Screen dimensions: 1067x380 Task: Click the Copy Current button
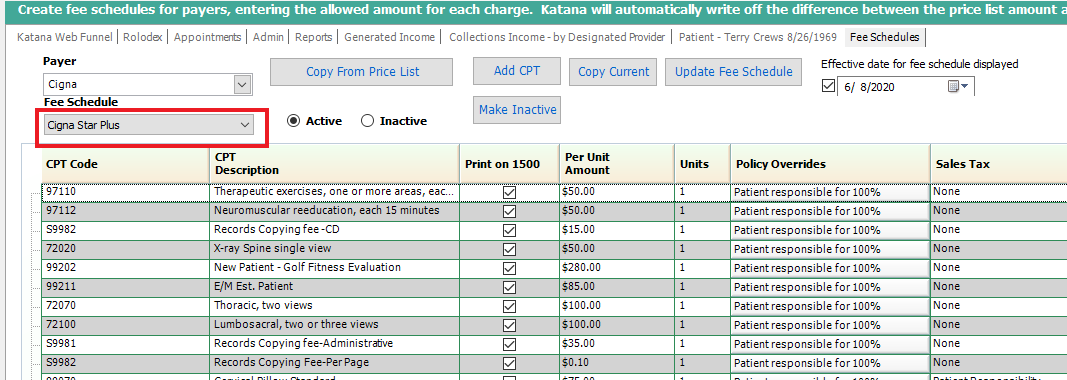pos(614,72)
